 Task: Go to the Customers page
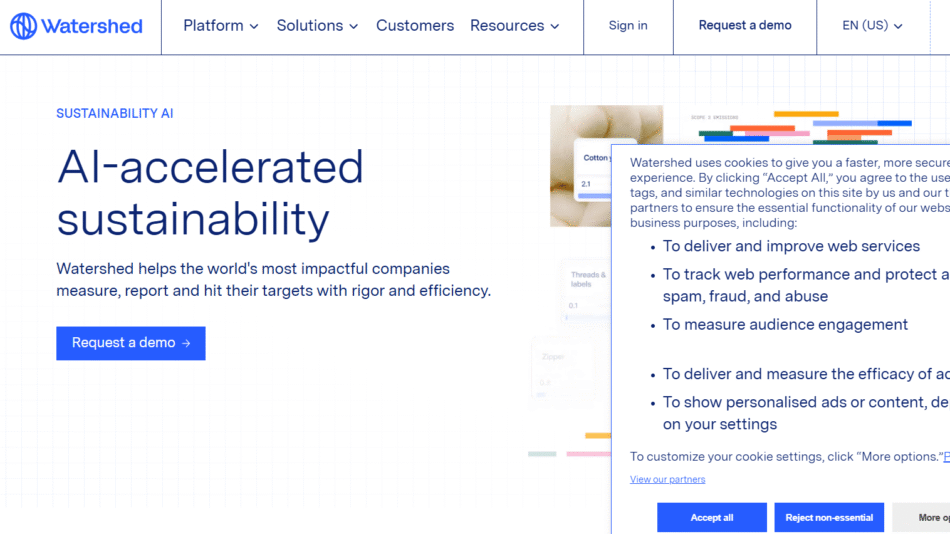[x=415, y=26]
